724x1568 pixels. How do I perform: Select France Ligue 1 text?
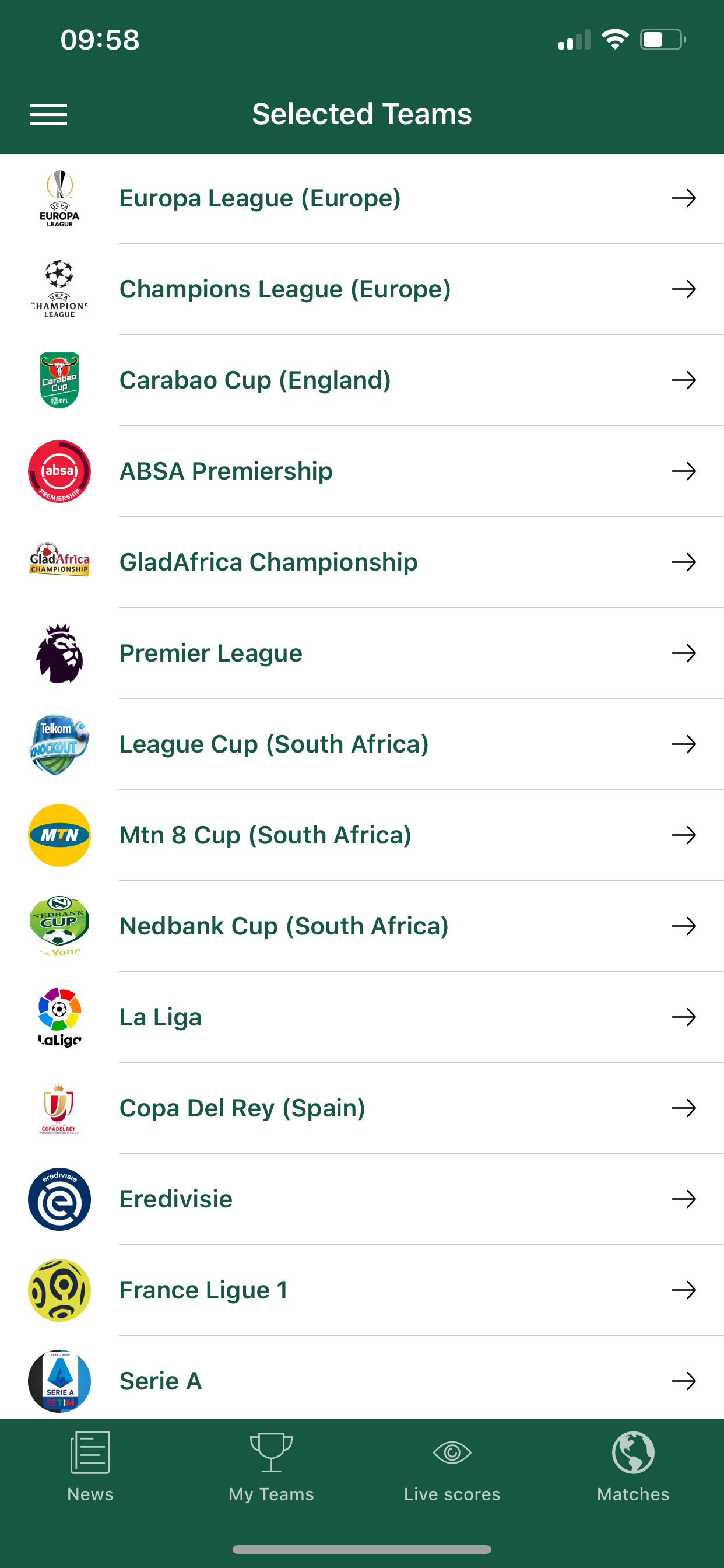click(203, 1290)
